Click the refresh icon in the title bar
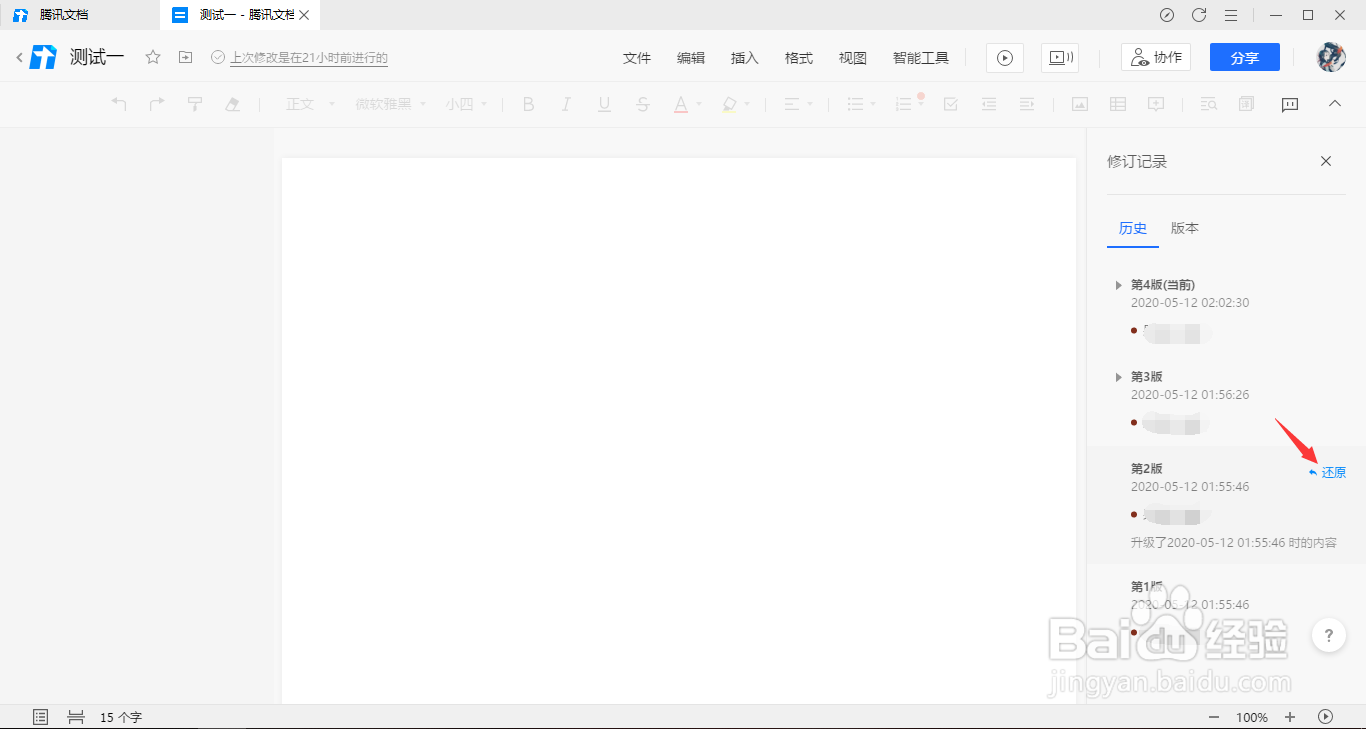This screenshot has height=729, width=1366. (1199, 15)
